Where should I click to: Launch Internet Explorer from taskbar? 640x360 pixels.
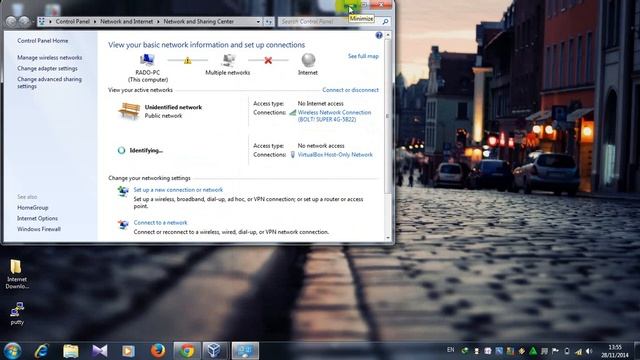42,351
